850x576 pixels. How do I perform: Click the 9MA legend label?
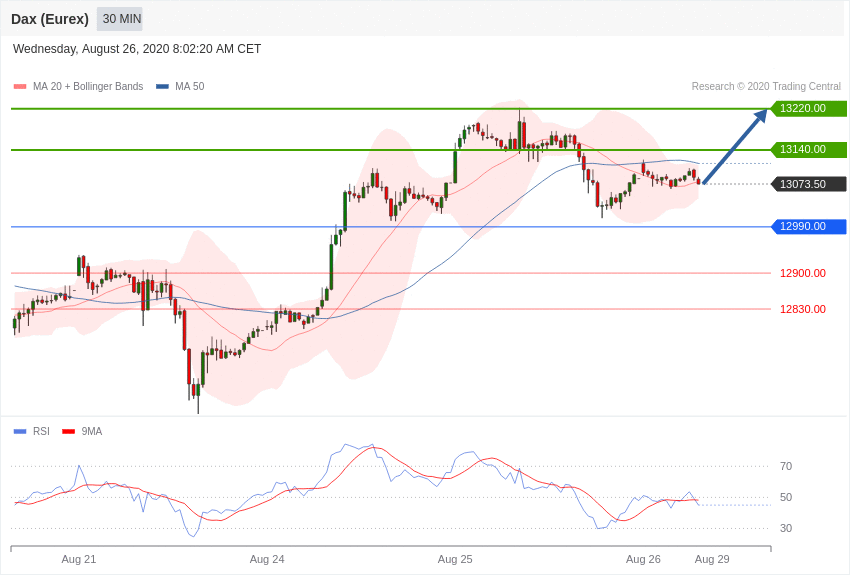pyautogui.click(x=92, y=432)
